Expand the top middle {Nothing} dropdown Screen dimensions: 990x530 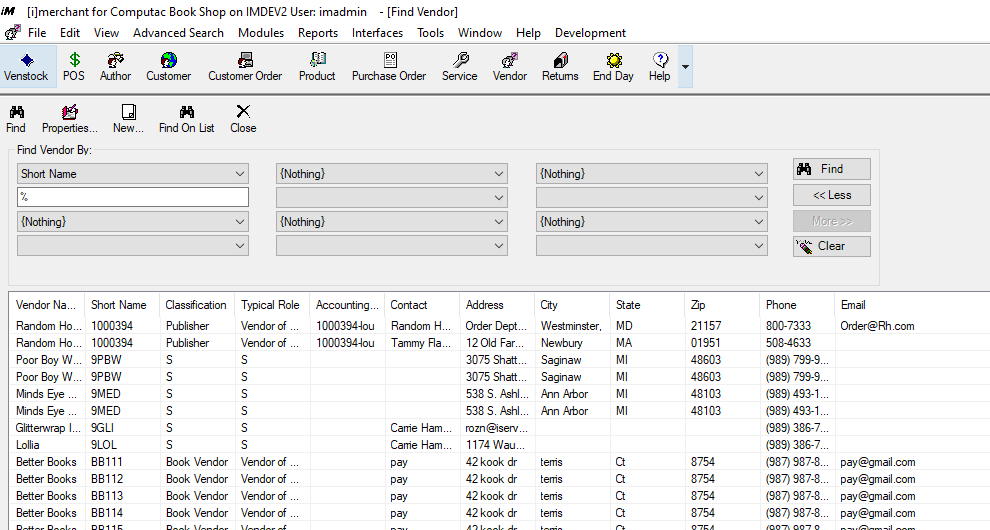pos(499,174)
